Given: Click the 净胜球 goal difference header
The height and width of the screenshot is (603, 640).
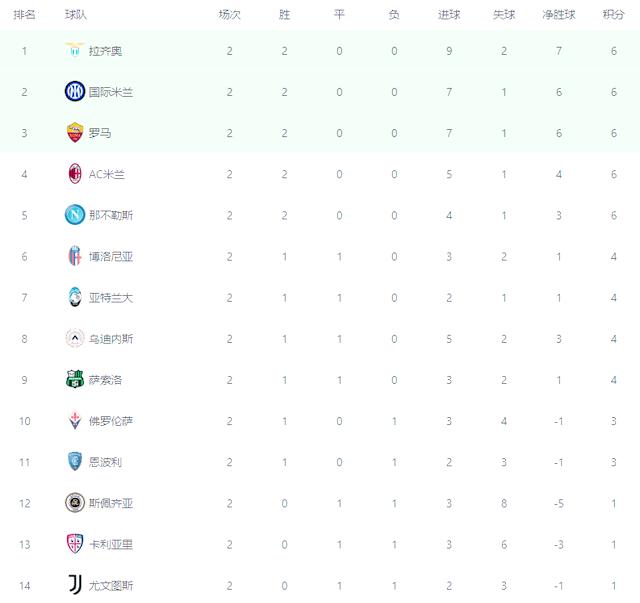Looking at the screenshot, I should point(558,15).
